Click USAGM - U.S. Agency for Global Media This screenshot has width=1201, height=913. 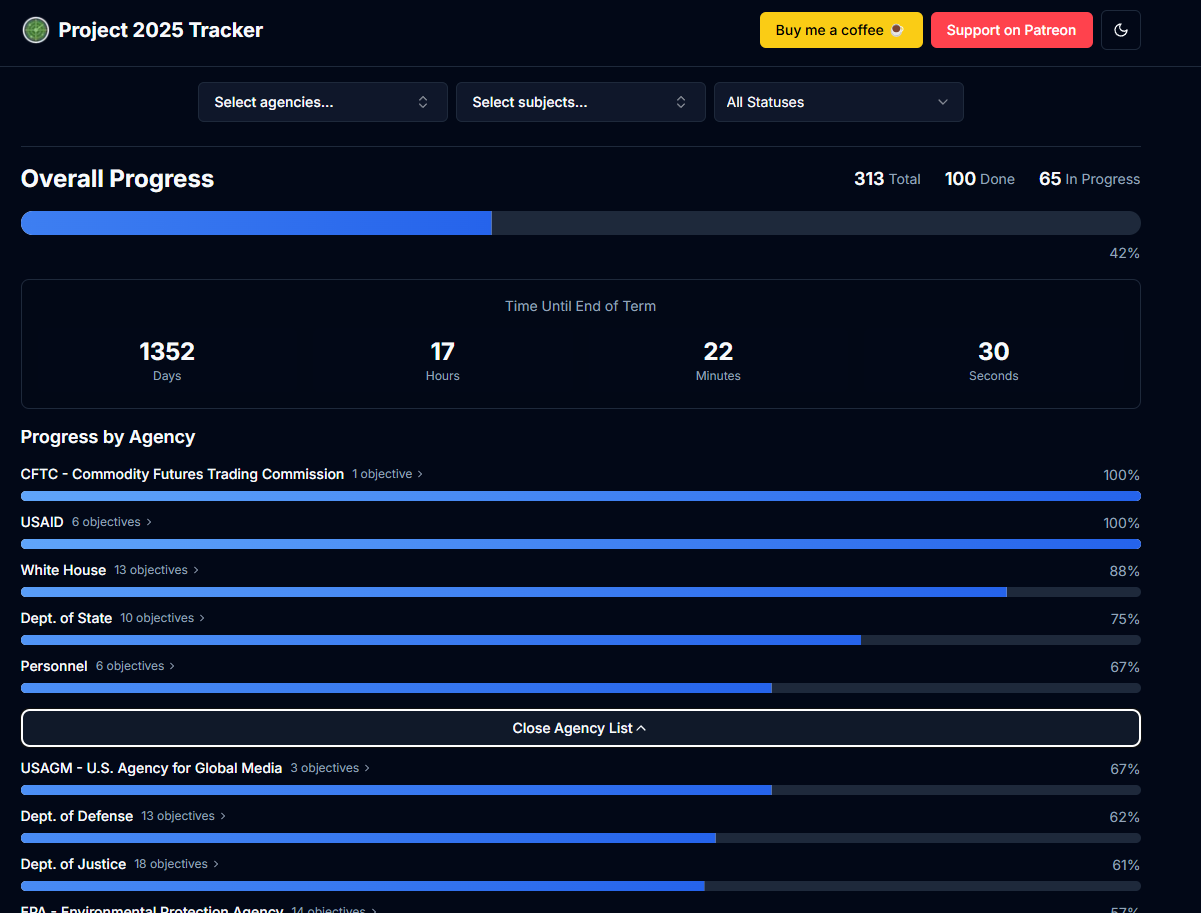click(152, 768)
